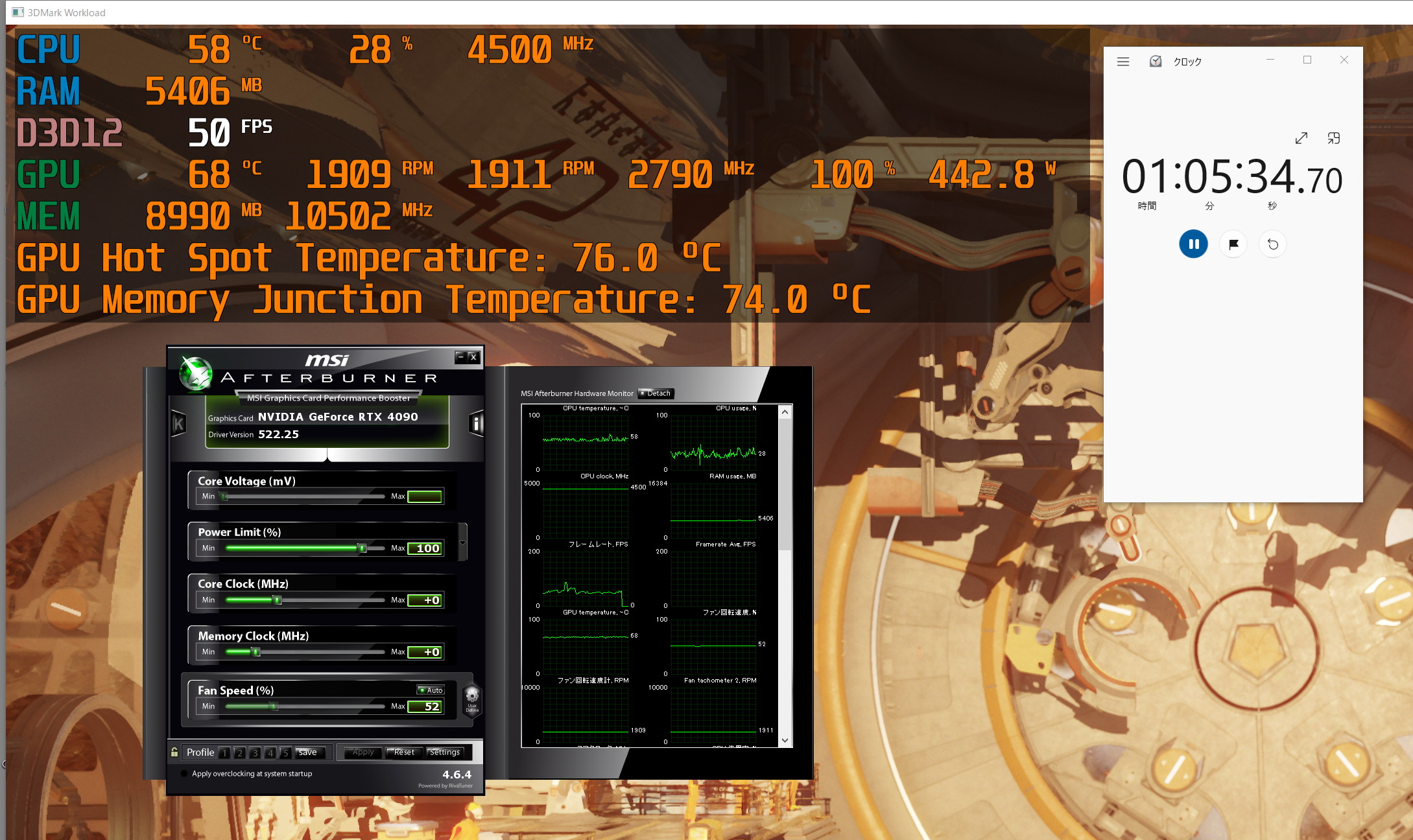Click the CPU clock MHz graph
Image resolution: width=1413 pixels, height=840 pixels.
(586, 510)
